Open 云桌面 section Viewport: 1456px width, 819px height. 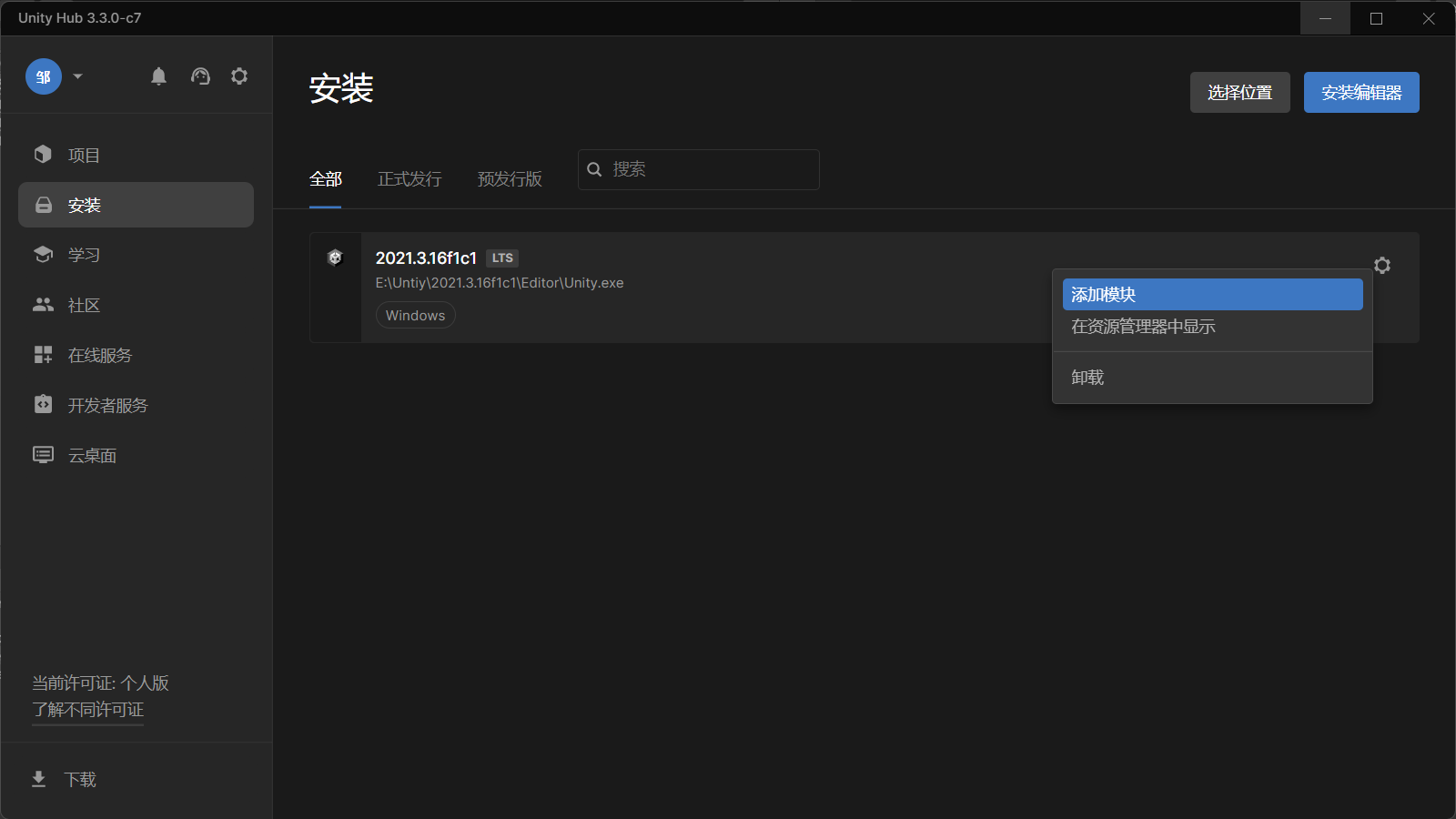tap(136, 455)
